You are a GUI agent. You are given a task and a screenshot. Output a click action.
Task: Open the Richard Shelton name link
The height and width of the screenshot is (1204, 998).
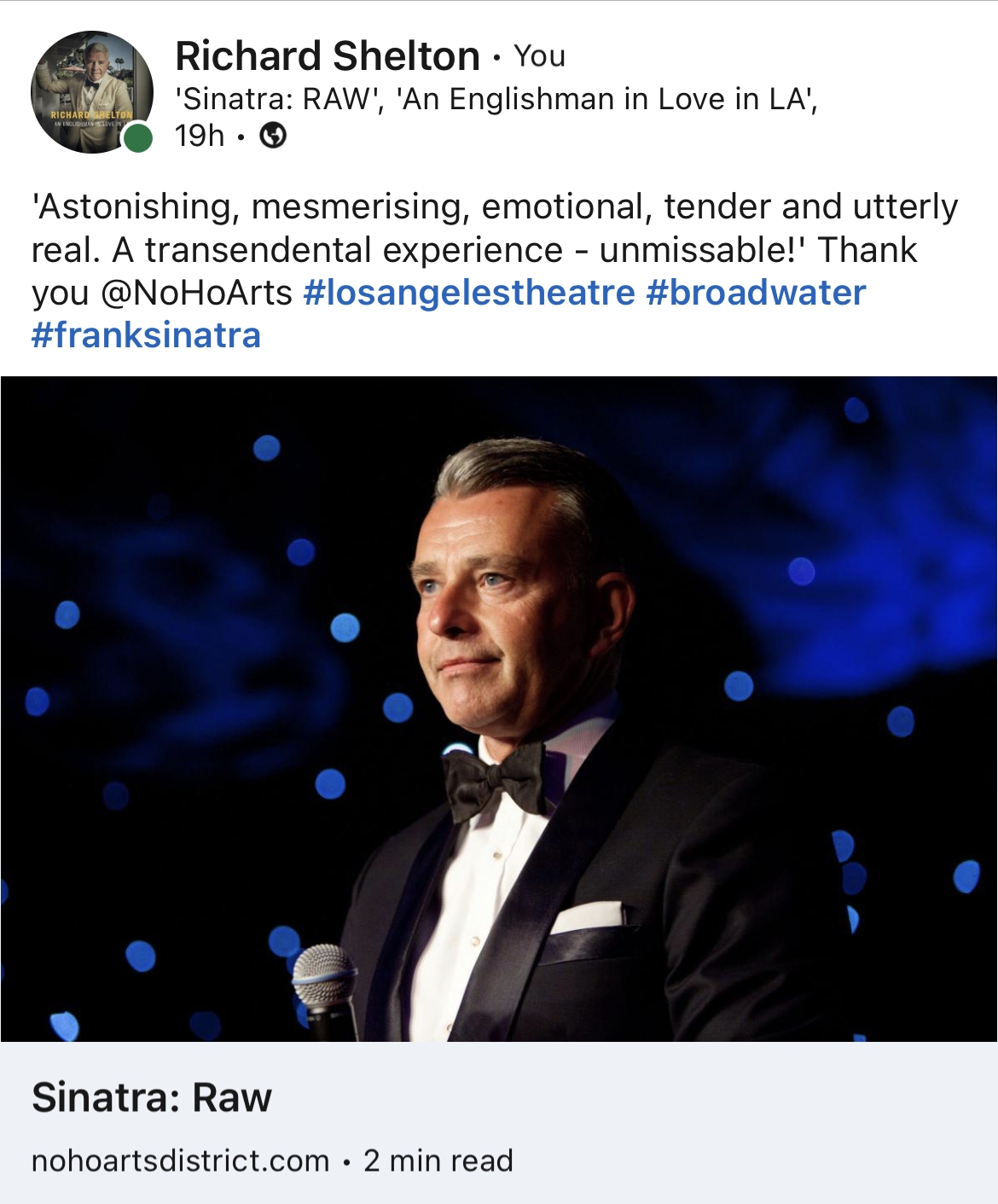tap(327, 56)
